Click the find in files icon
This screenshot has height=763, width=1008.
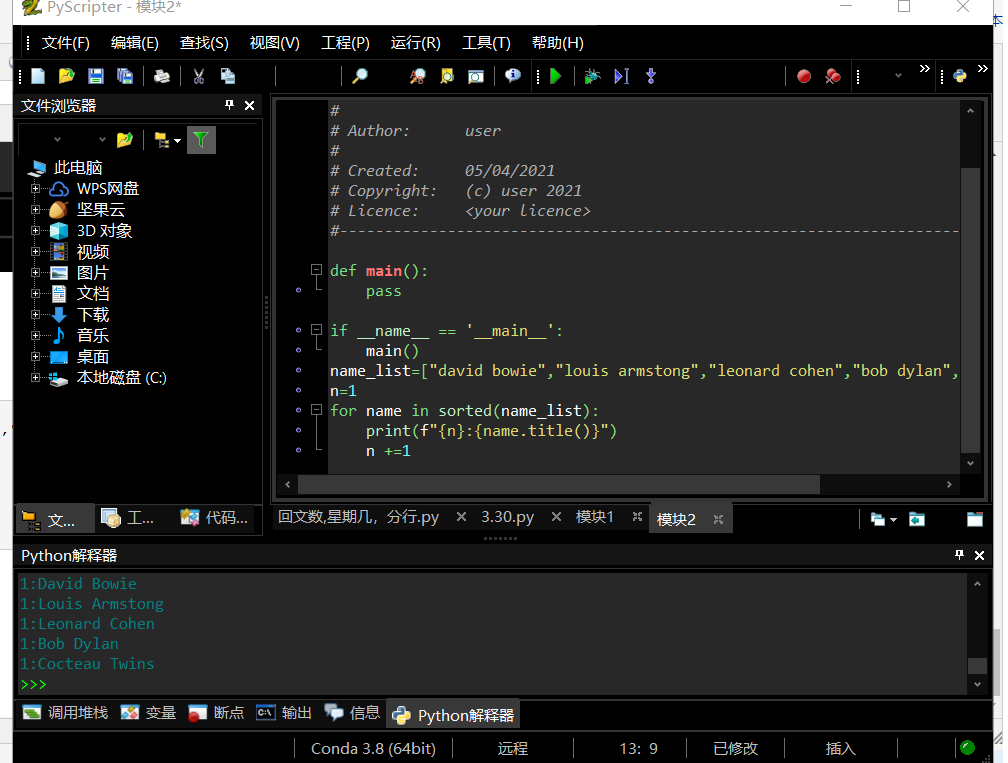(x=447, y=76)
